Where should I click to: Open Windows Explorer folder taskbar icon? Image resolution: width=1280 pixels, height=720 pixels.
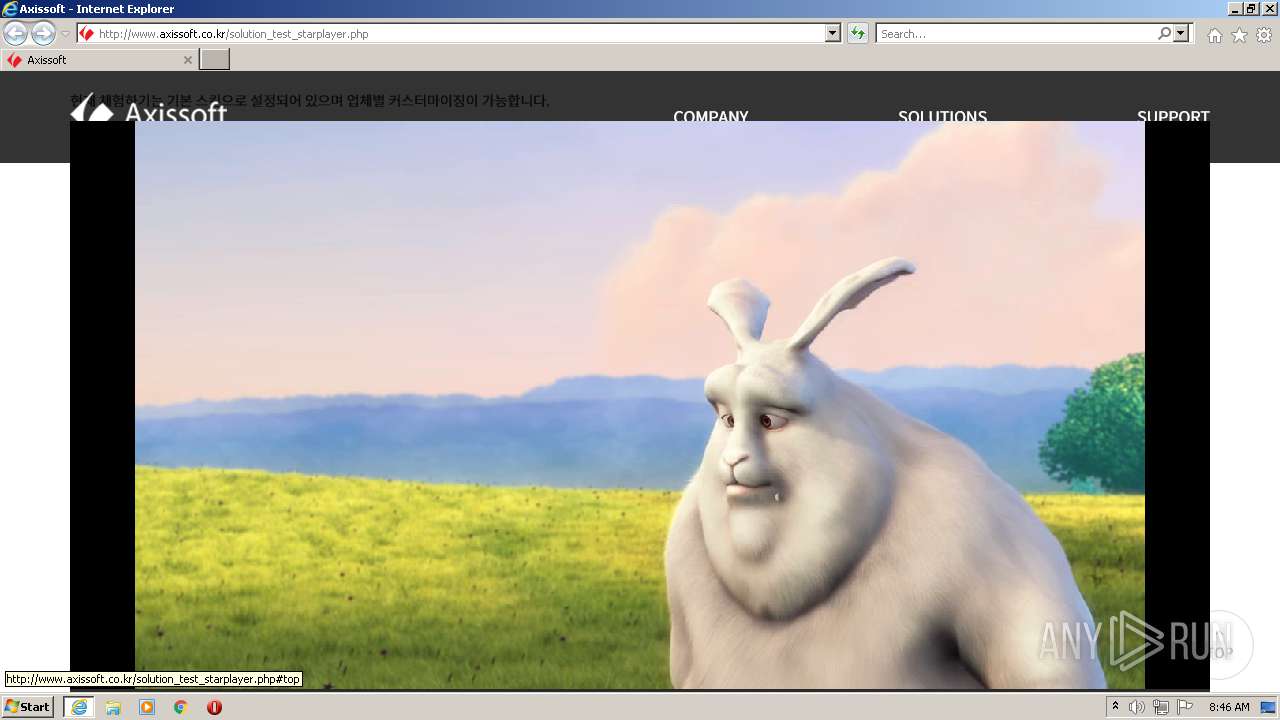113,707
